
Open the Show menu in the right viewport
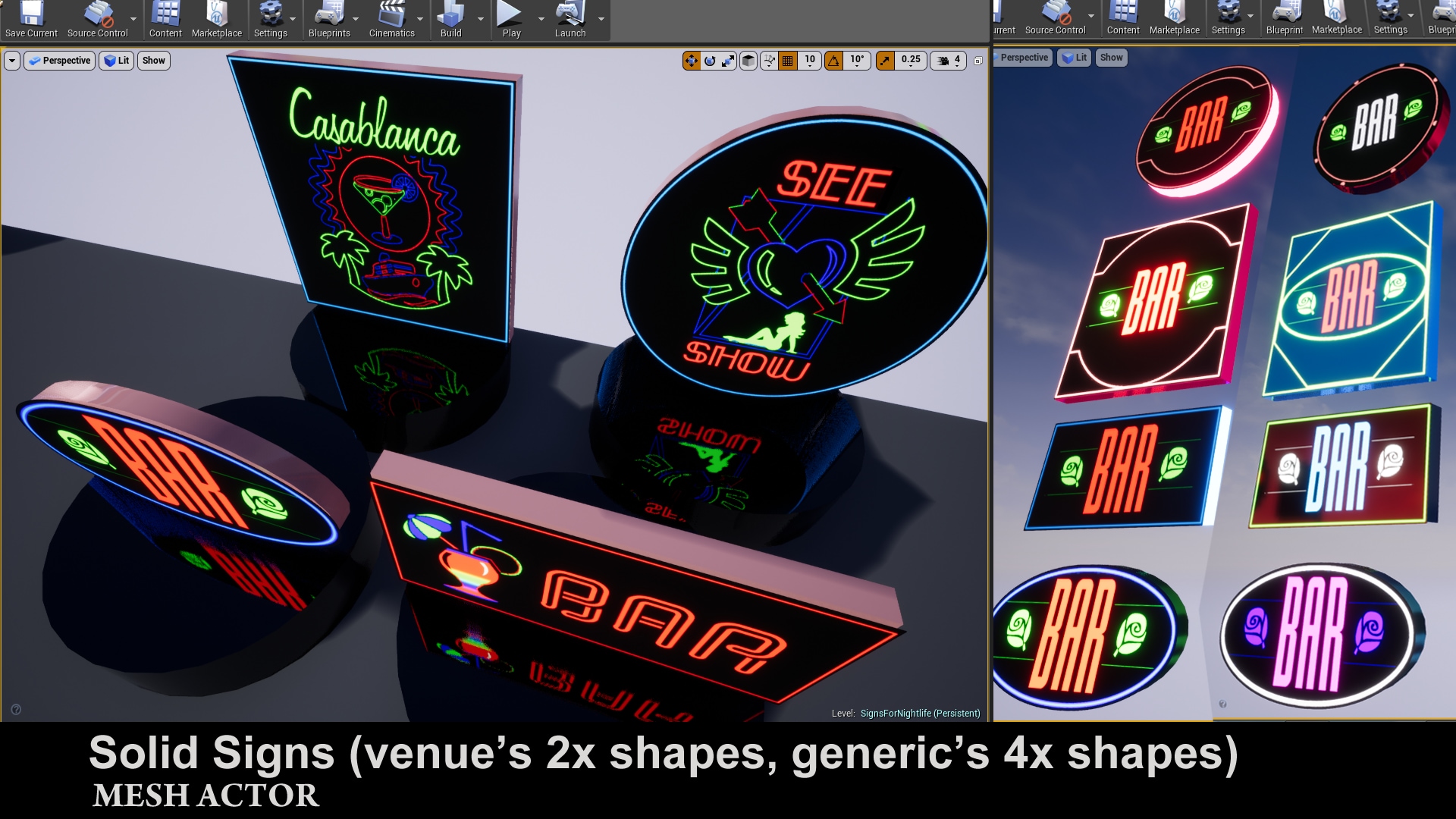click(x=1111, y=58)
